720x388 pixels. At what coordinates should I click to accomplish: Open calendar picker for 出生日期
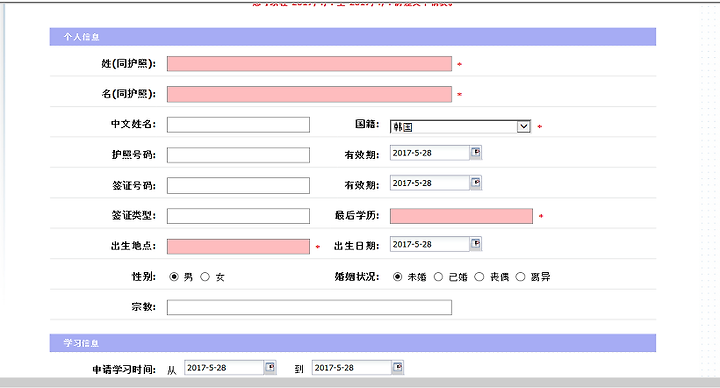click(x=476, y=244)
